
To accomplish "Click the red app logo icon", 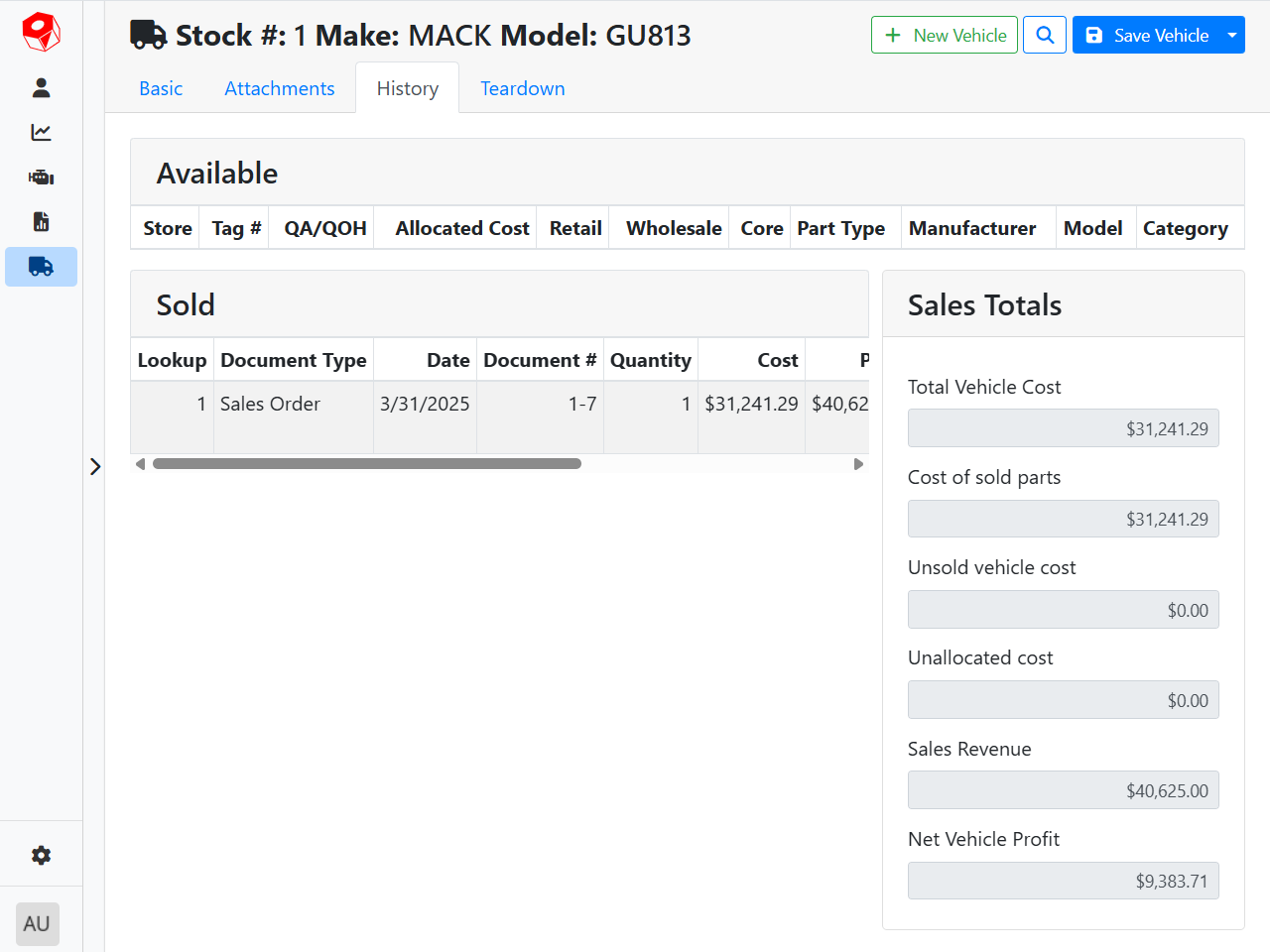I will tap(41, 33).
